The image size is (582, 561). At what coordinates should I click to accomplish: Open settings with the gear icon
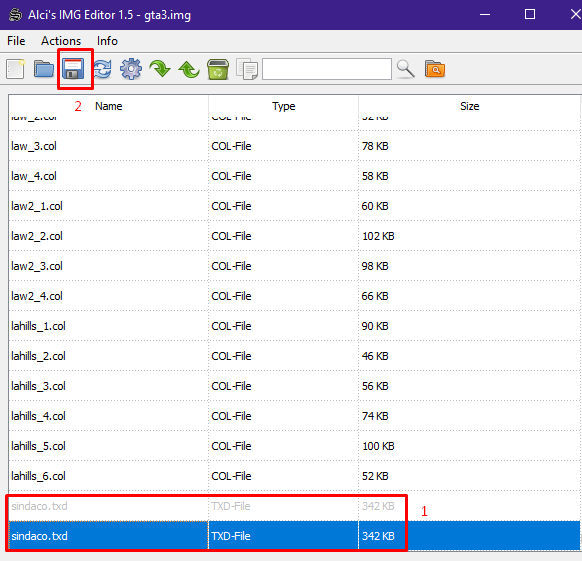click(x=131, y=69)
